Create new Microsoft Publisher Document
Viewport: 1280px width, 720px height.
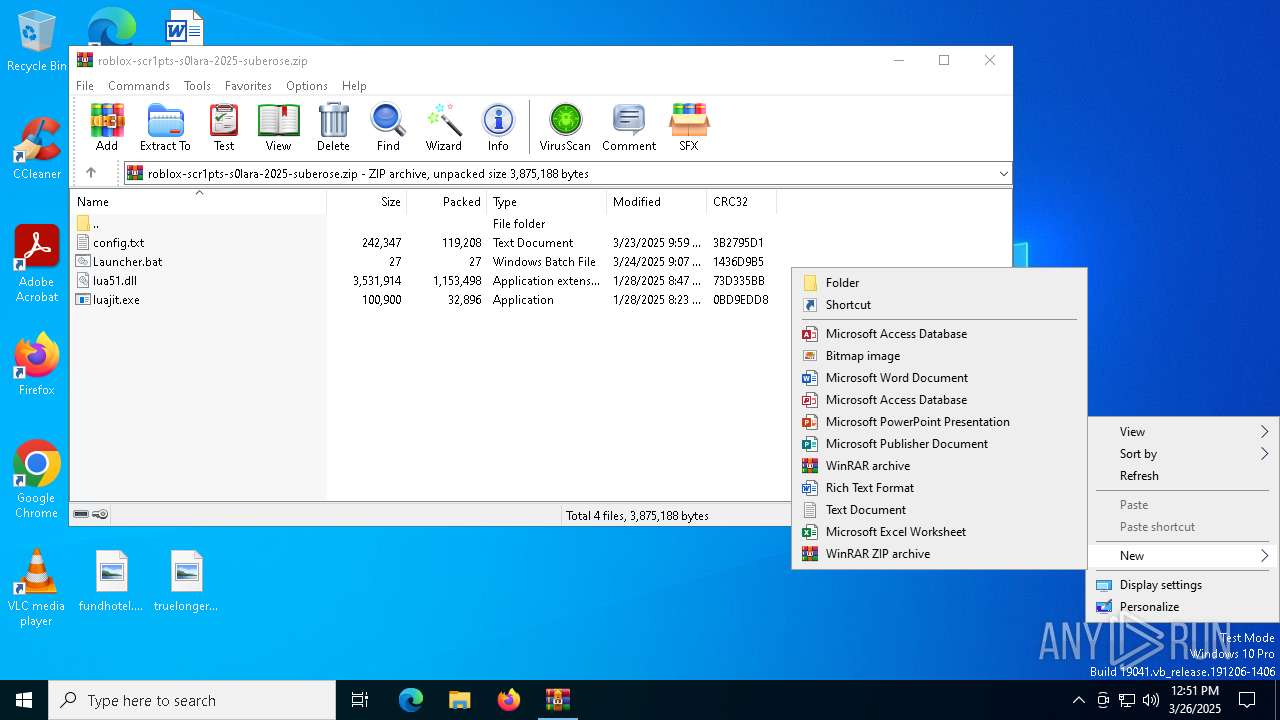pyautogui.click(x=939, y=444)
